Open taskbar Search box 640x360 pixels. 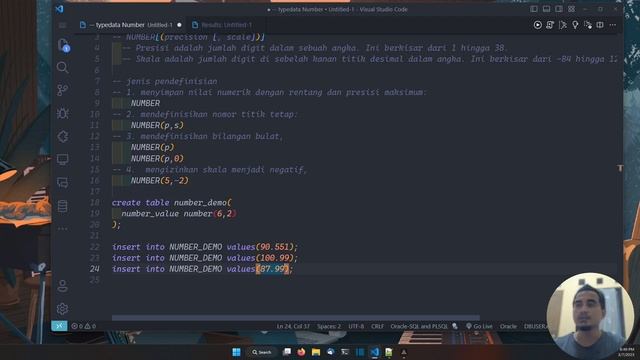click(x=262, y=352)
